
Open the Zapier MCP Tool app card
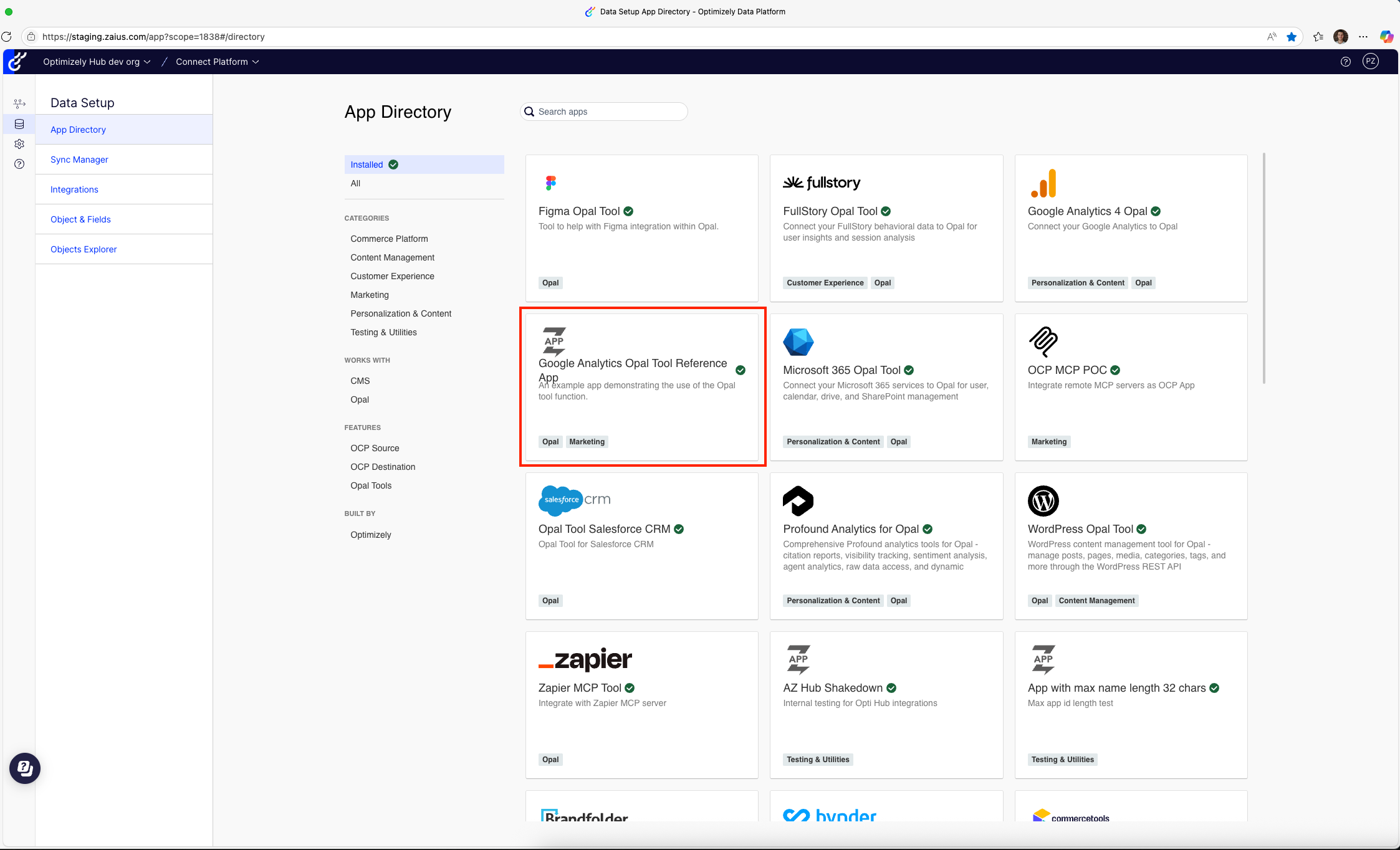[x=641, y=704]
